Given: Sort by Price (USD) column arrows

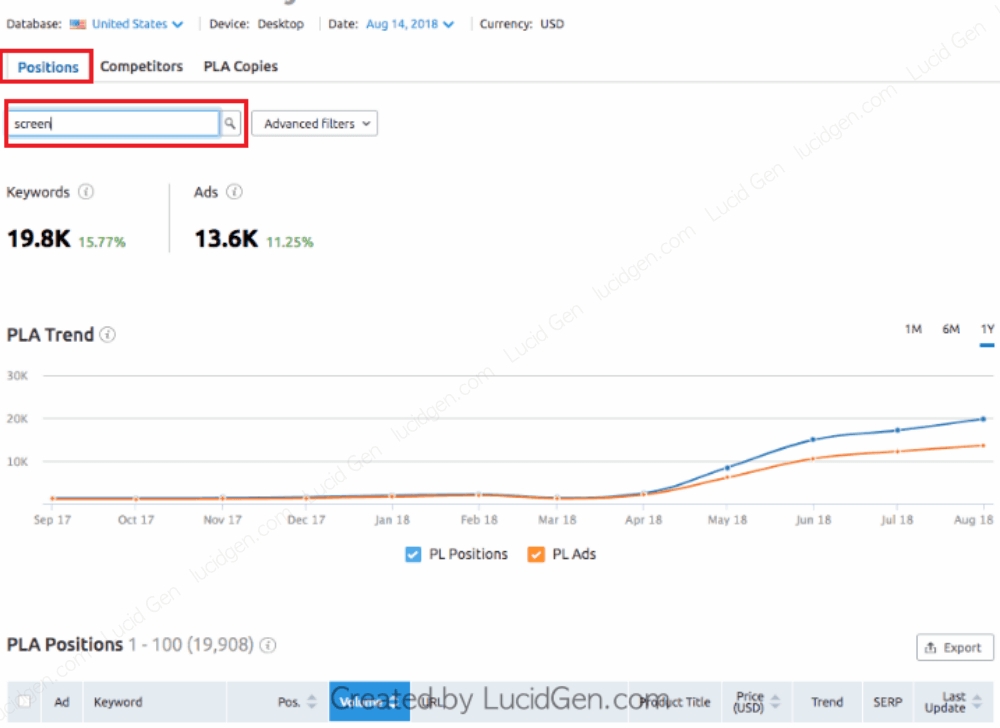Looking at the screenshot, I should click(776, 702).
